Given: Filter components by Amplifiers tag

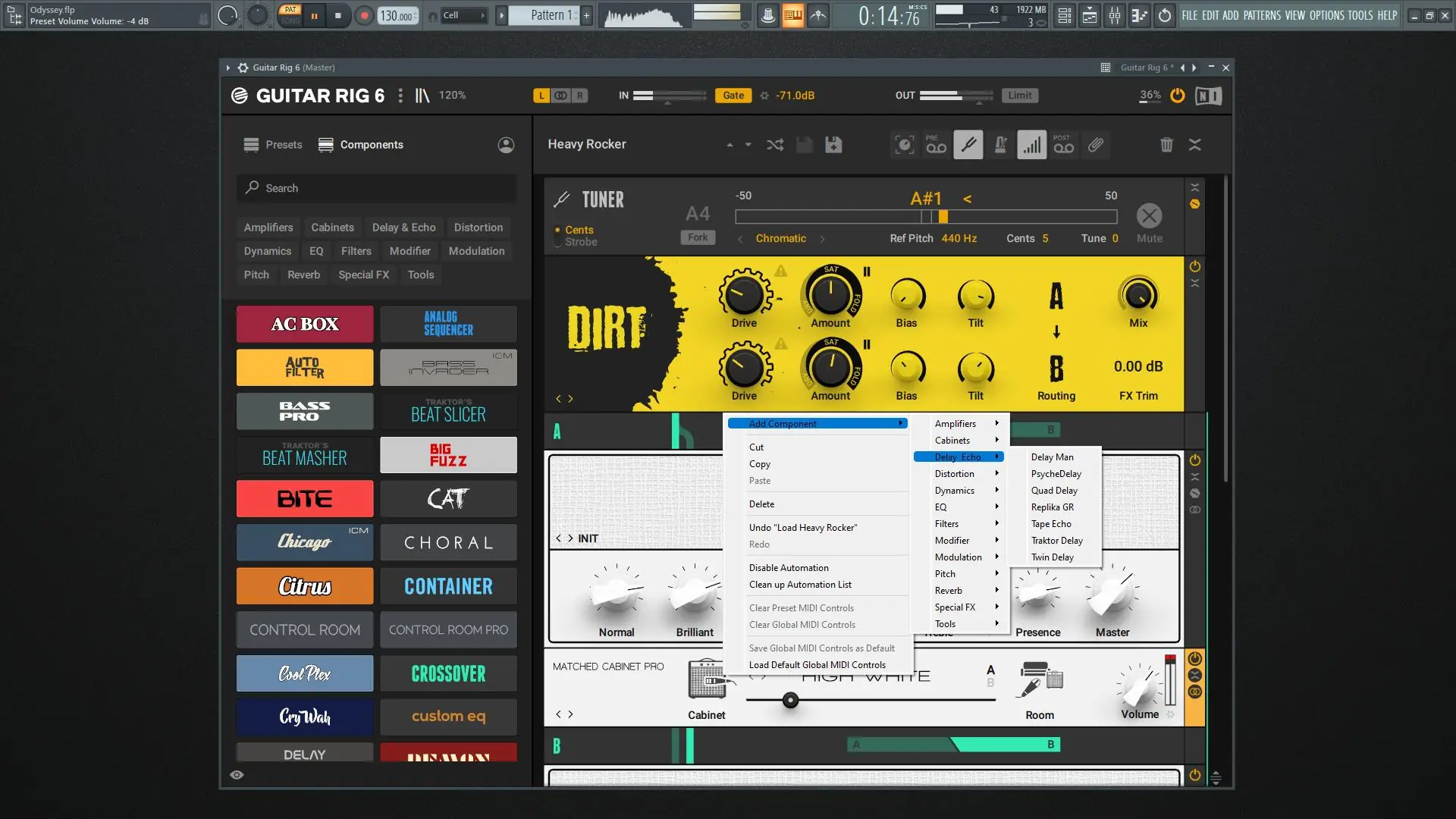Looking at the screenshot, I should point(268,227).
